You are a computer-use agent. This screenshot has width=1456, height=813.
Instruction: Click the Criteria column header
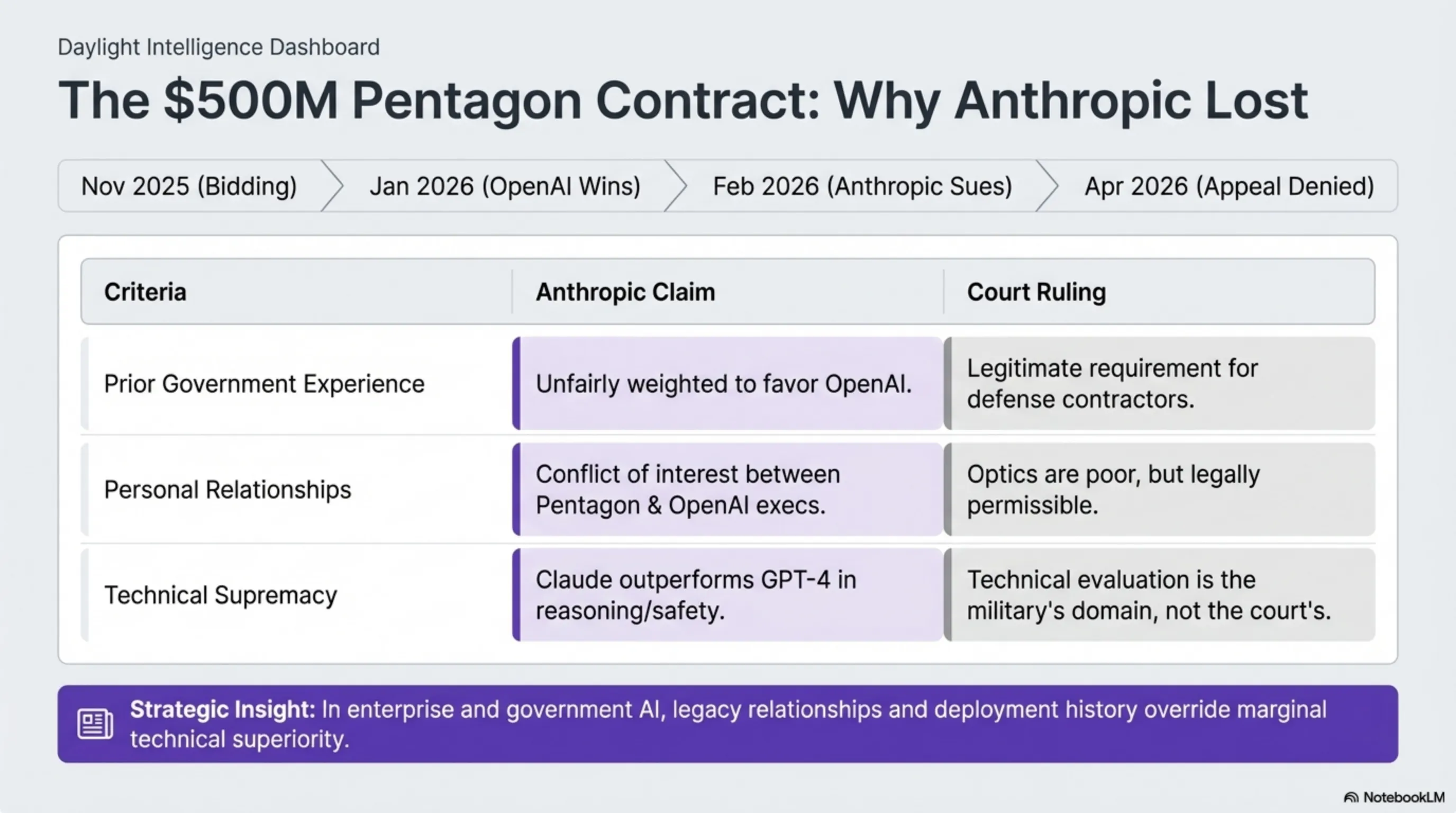coord(145,292)
